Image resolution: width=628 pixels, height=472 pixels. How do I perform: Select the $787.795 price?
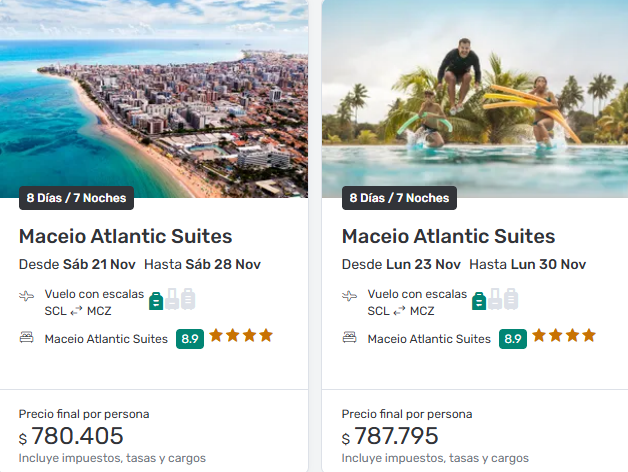click(x=395, y=436)
